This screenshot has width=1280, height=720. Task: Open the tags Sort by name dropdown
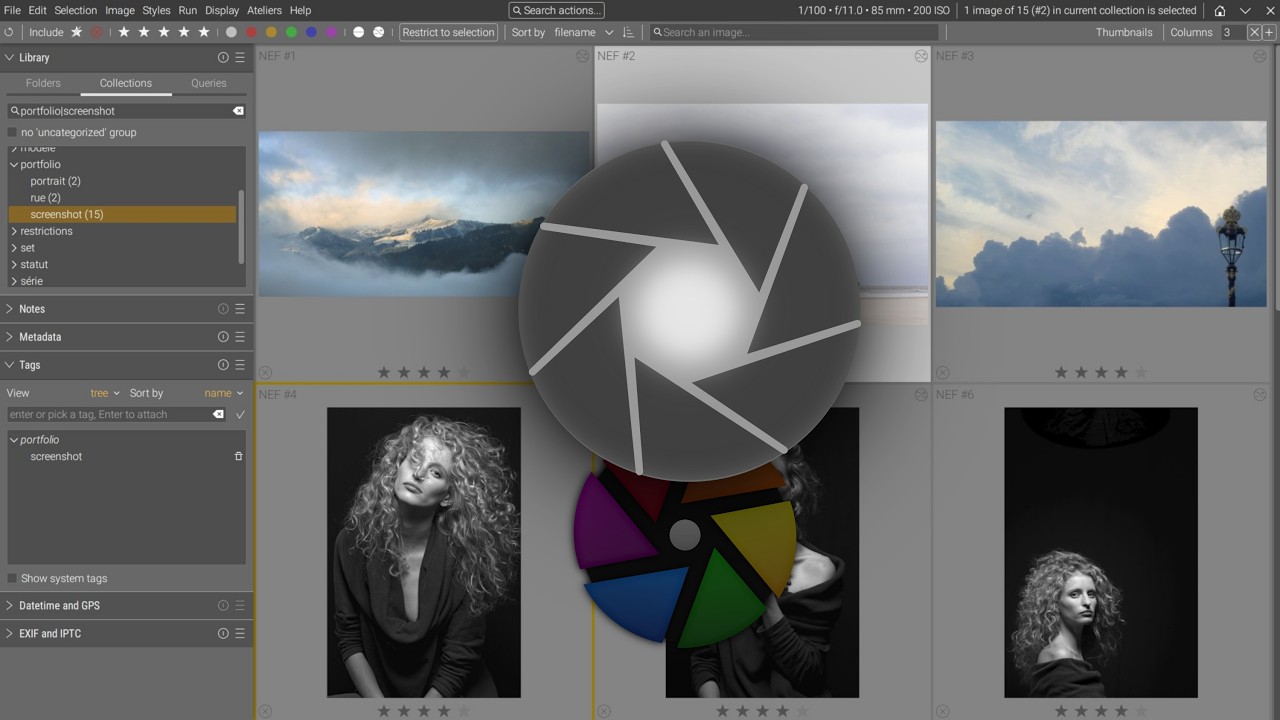pos(224,393)
